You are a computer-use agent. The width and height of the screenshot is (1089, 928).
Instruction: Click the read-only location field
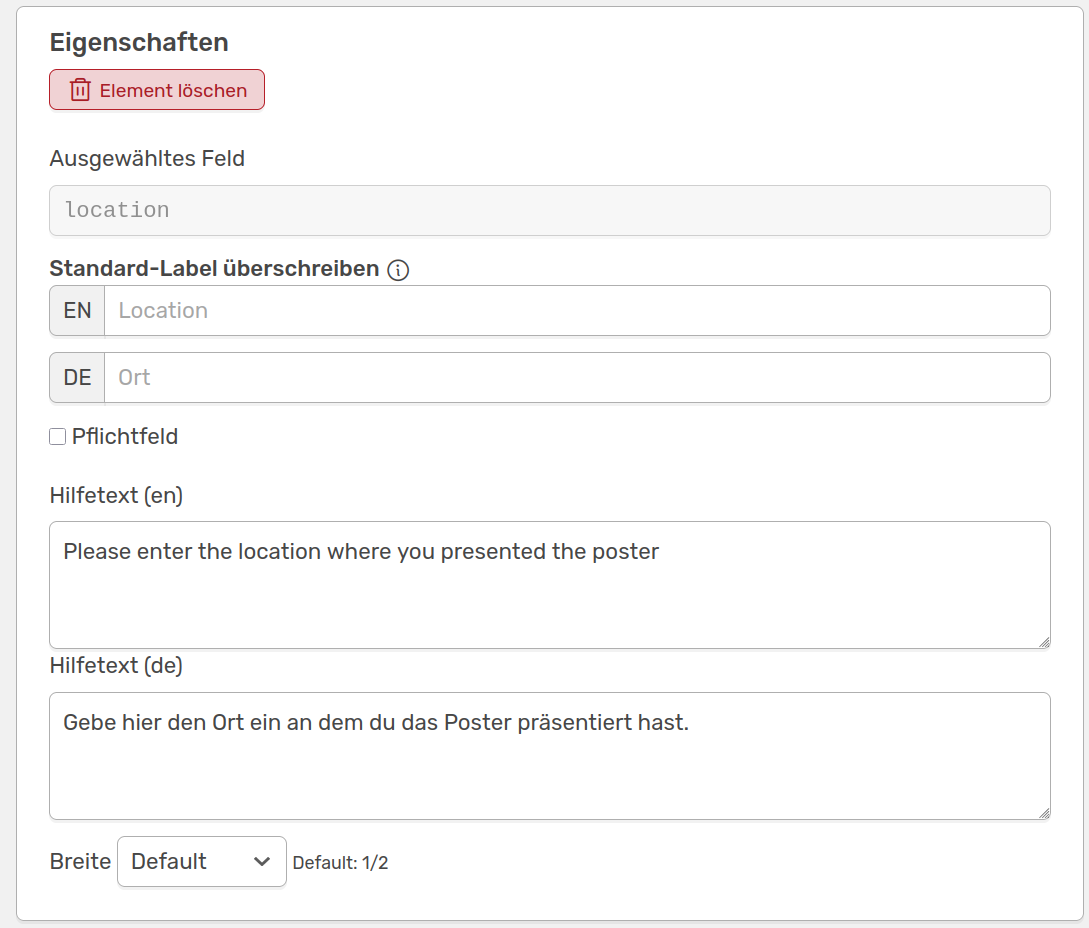pyautogui.click(x=550, y=210)
